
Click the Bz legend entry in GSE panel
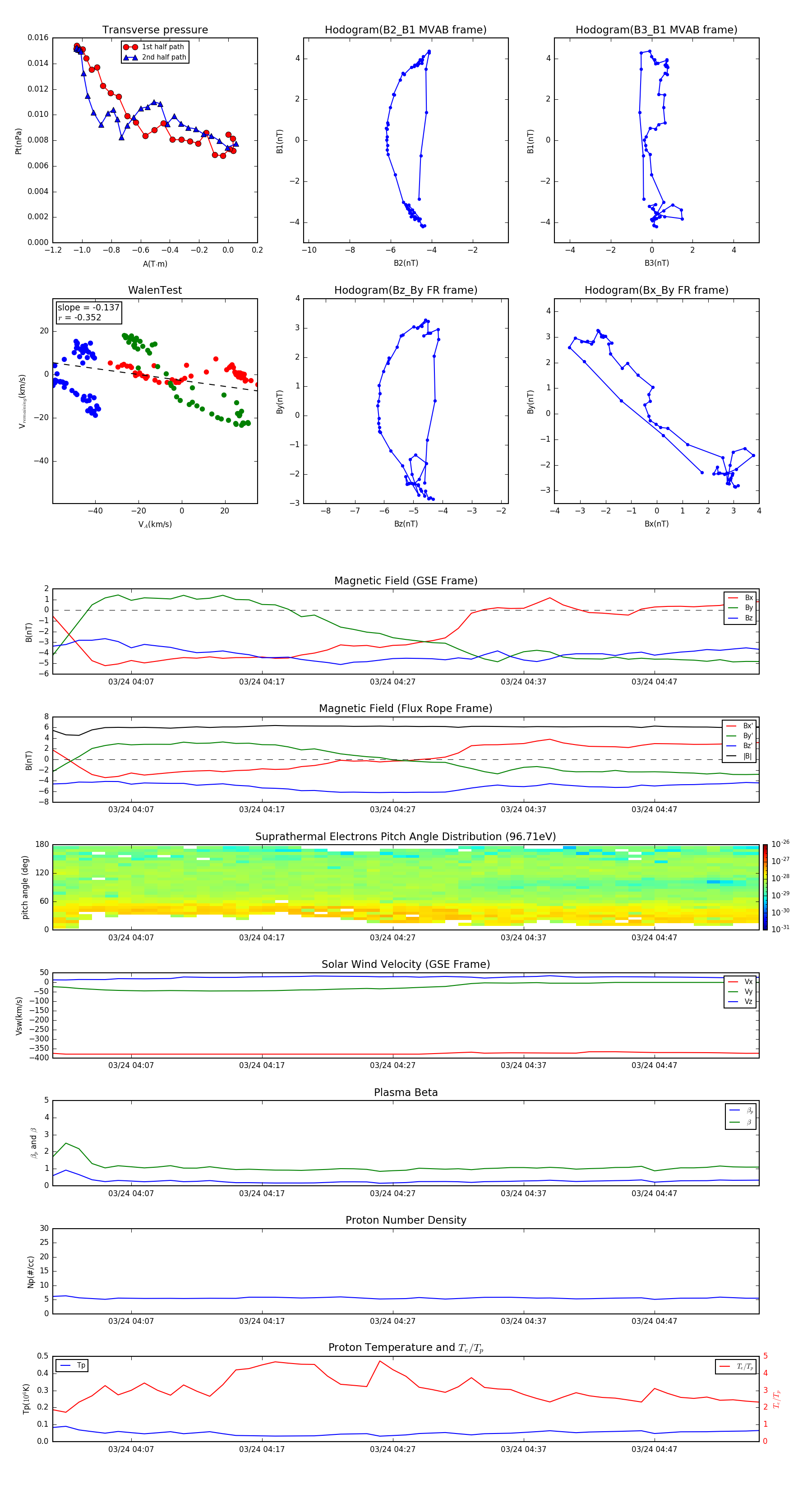tap(740, 618)
